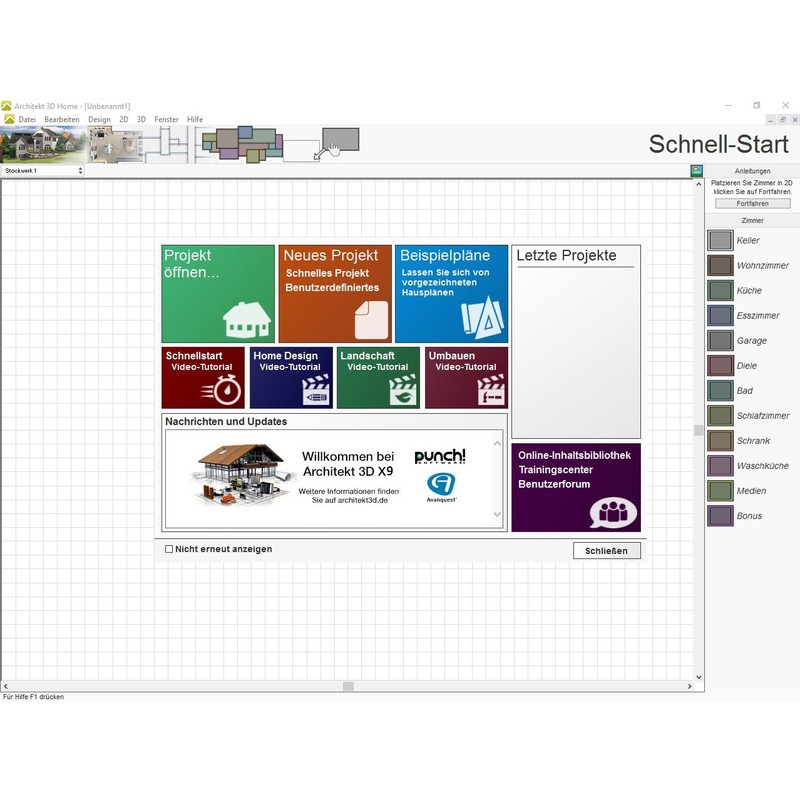The image size is (800, 800).
Task: Play the Home Design video tutorial
Action: pos(291,377)
